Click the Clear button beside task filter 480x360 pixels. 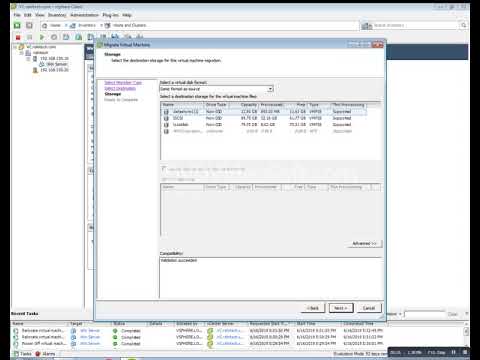pos(453,314)
